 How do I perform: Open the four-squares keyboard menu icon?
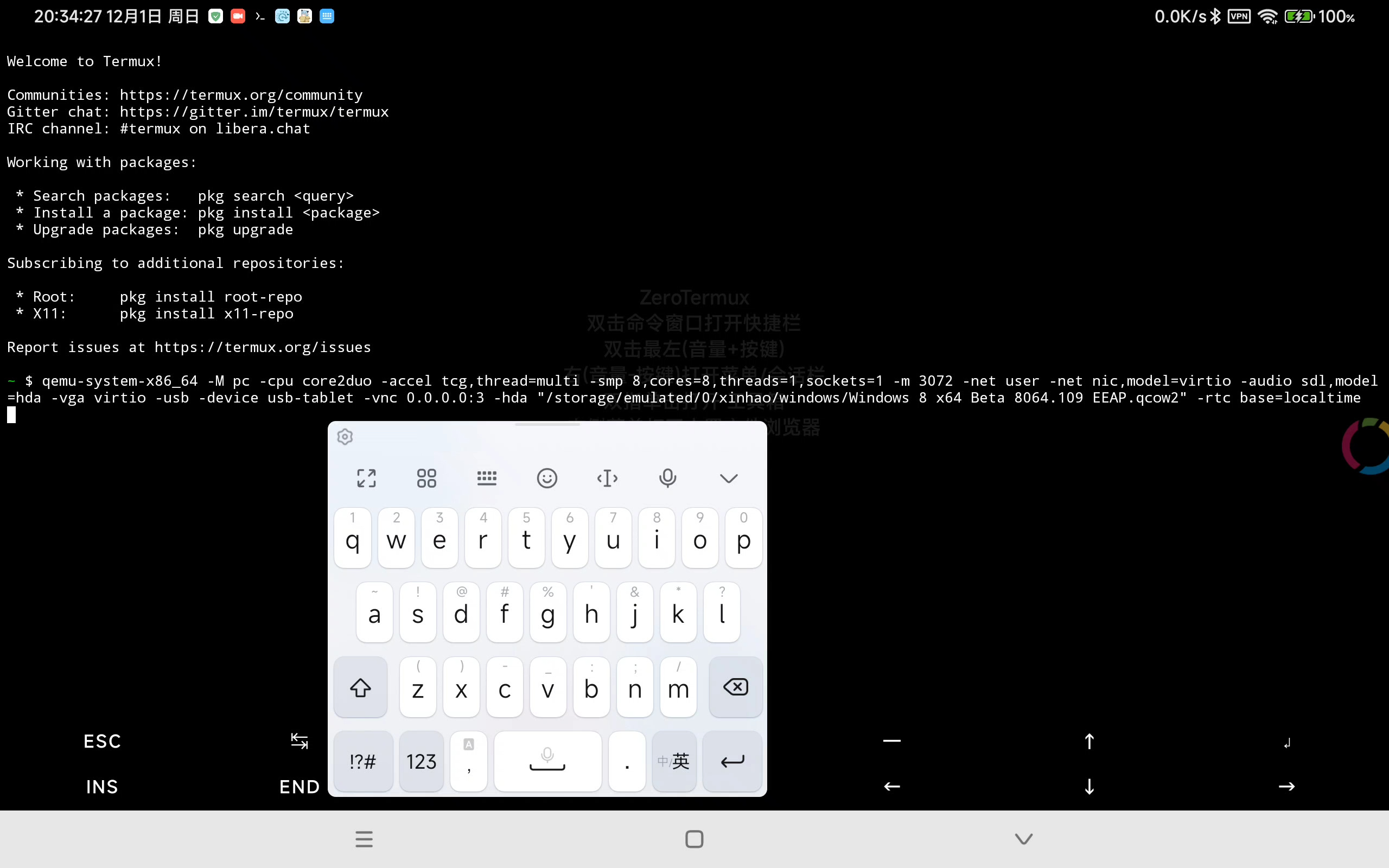(x=426, y=478)
